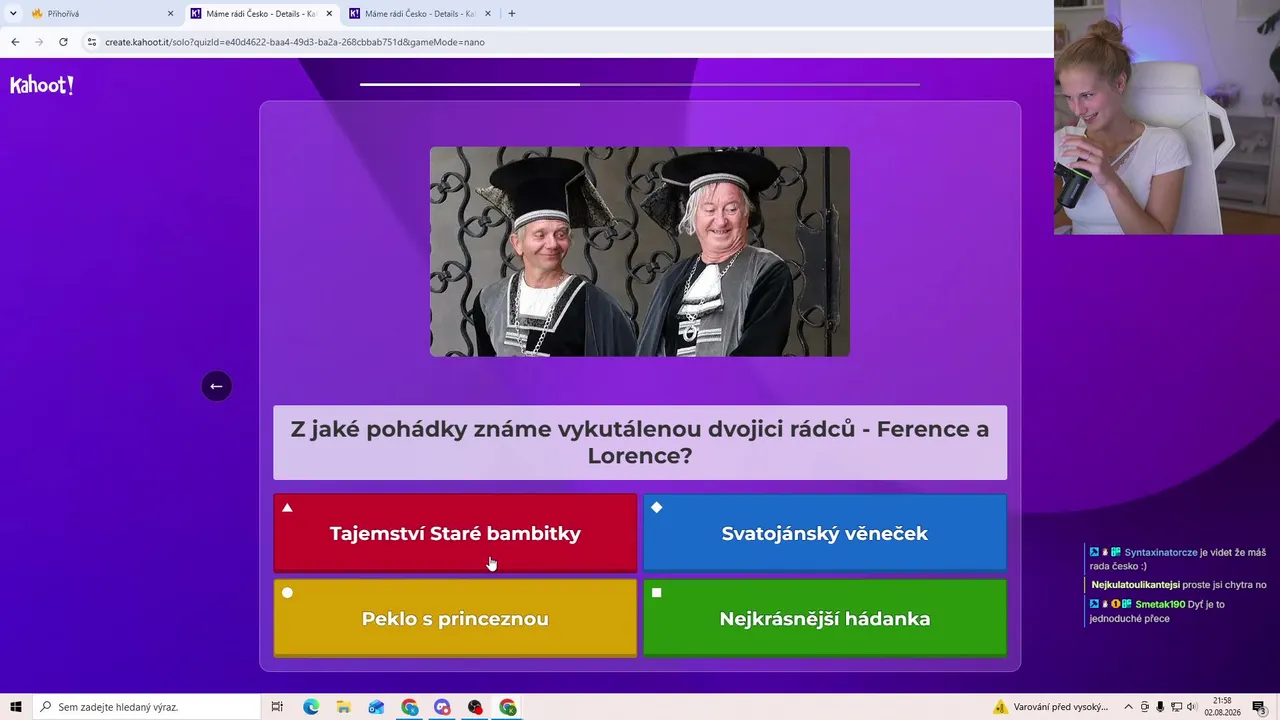The height and width of the screenshot is (720, 1280).
Task: Click the quiz question picture of two councillors
Action: point(640,252)
